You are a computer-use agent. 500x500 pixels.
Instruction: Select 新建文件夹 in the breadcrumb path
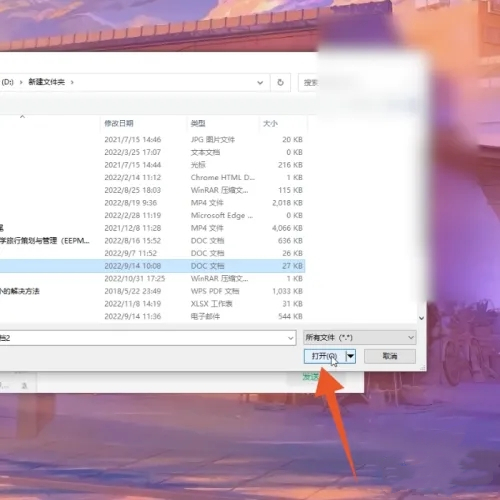click(46, 82)
